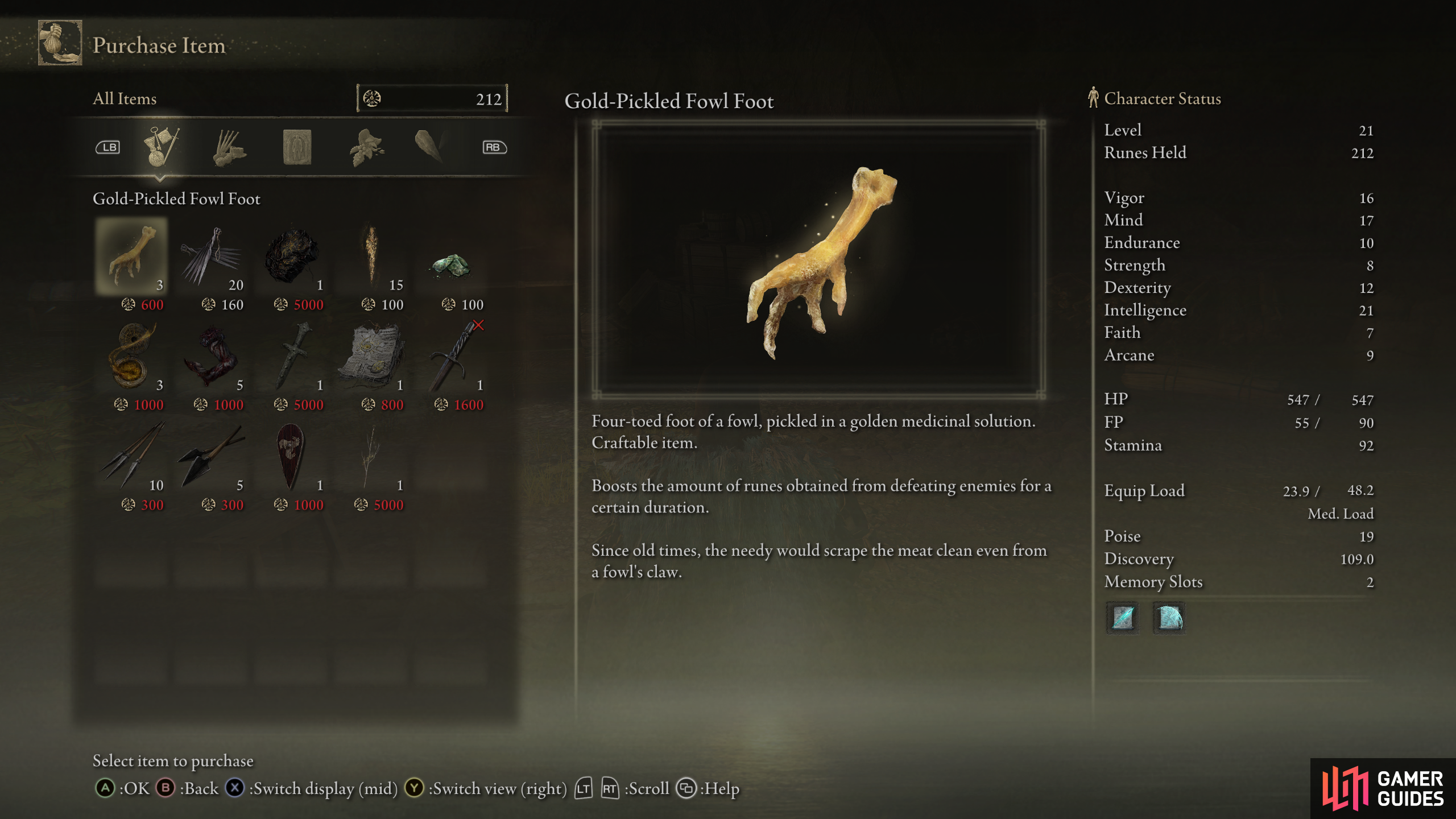Screen dimensions: 1456x819
Task: Click the X Switch display (mid) prompt
Action: click(x=311, y=788)
